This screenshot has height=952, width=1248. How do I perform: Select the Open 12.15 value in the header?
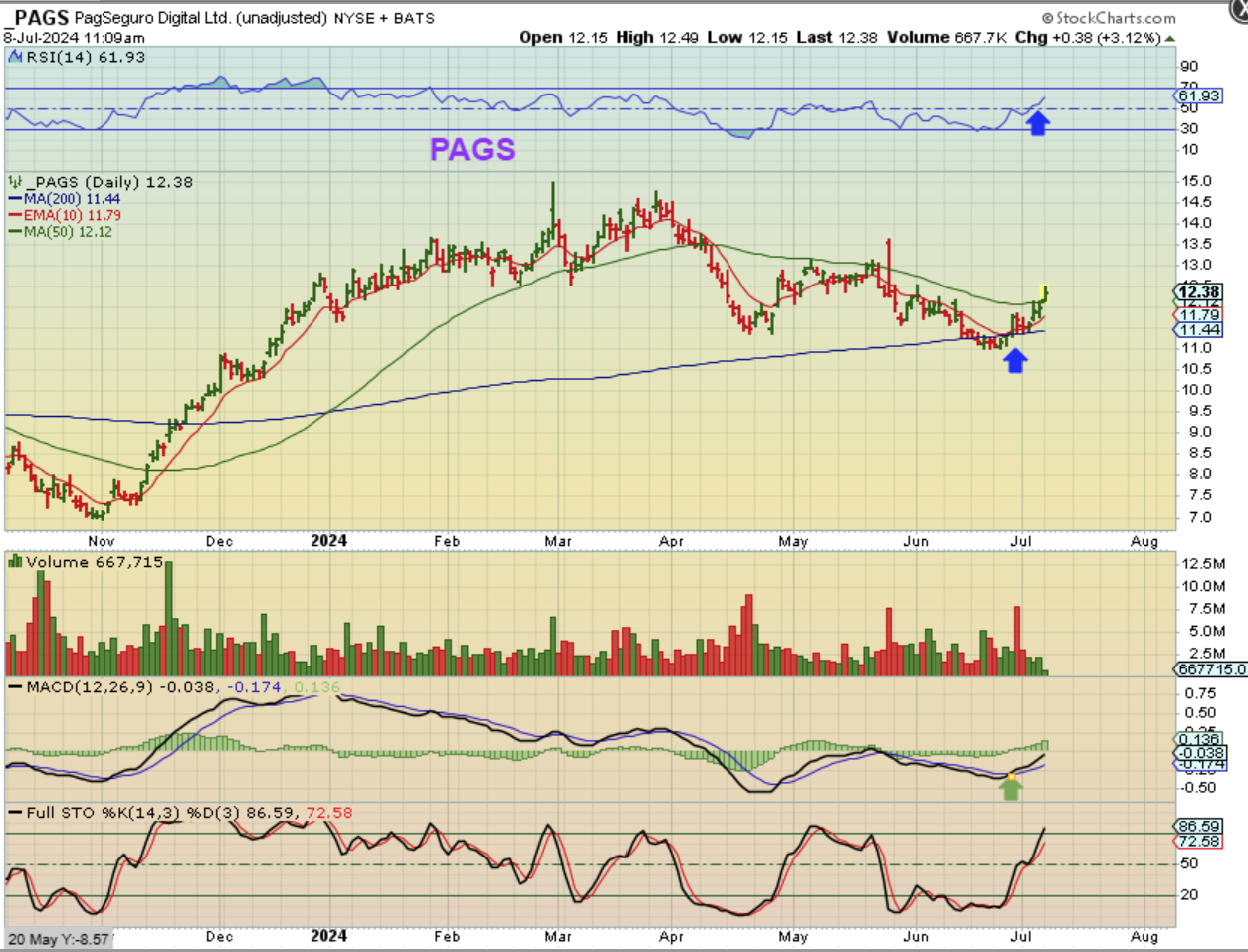coord(563,37)
